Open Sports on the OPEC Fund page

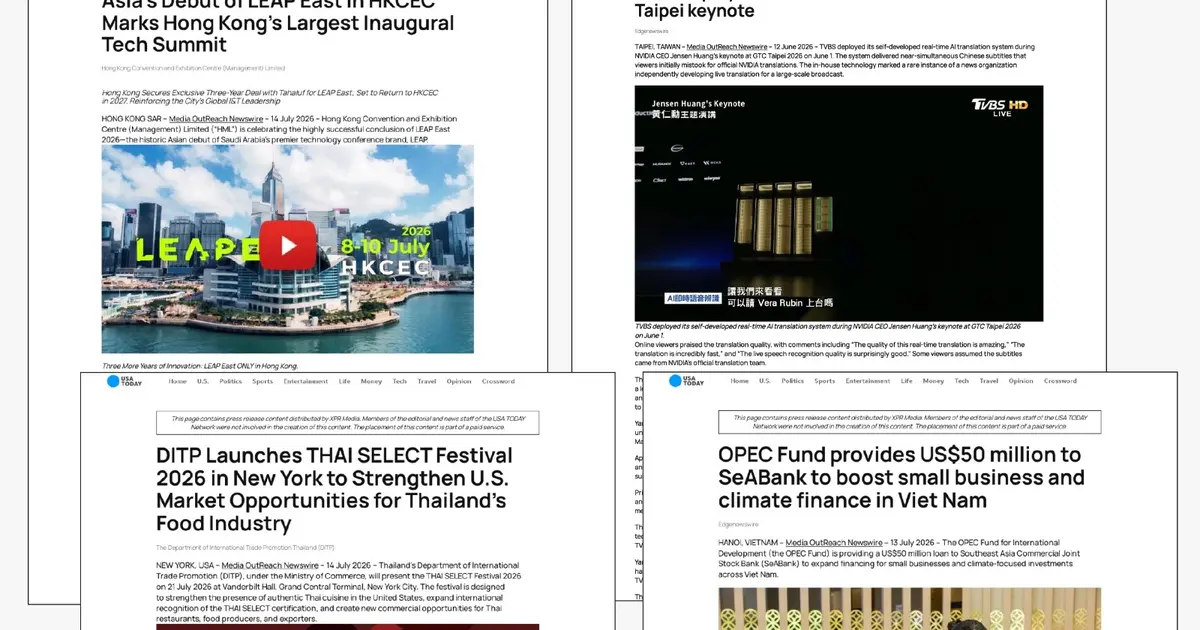[824, 381]
